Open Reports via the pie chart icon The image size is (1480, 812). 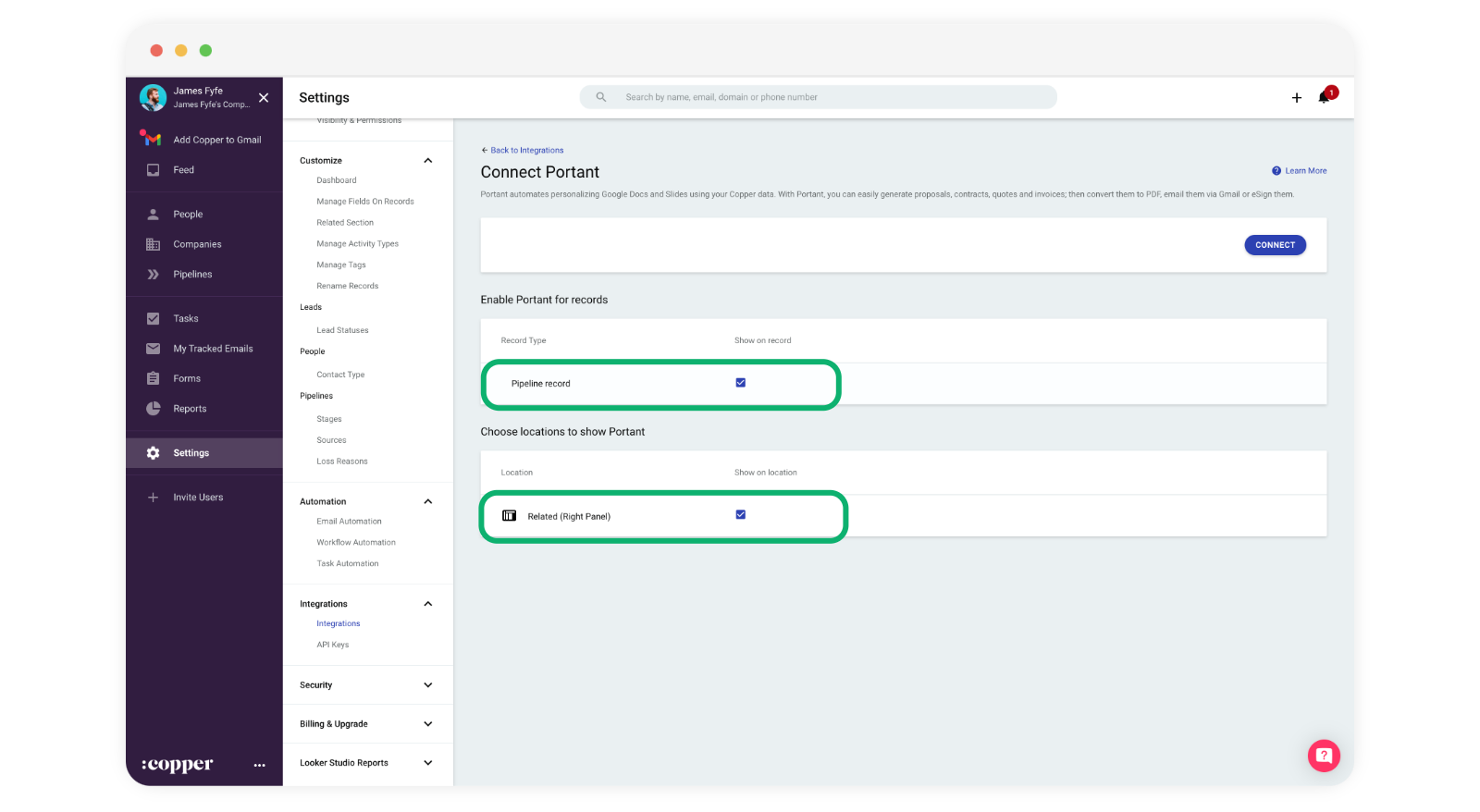pyautogui.click(x=154, y=409)
